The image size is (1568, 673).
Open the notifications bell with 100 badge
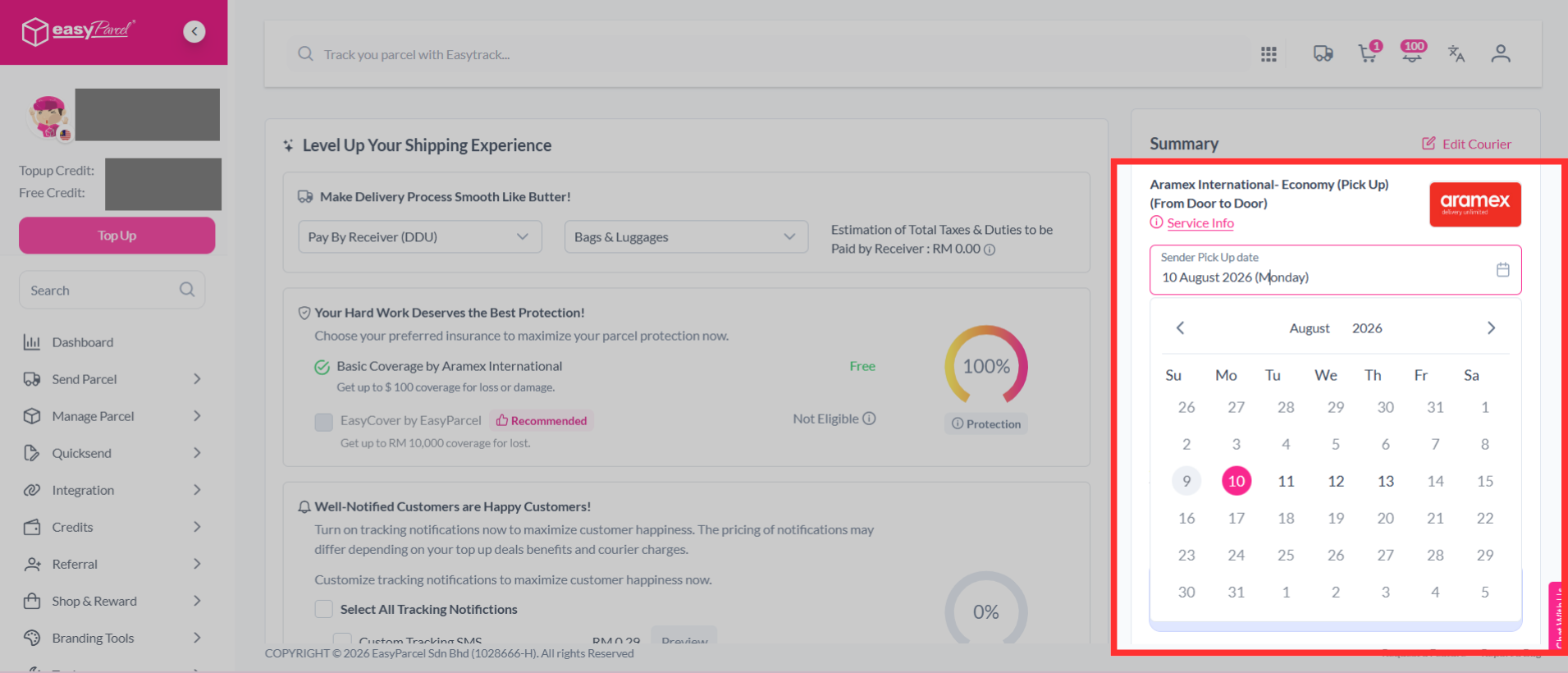coord(1412,52)
